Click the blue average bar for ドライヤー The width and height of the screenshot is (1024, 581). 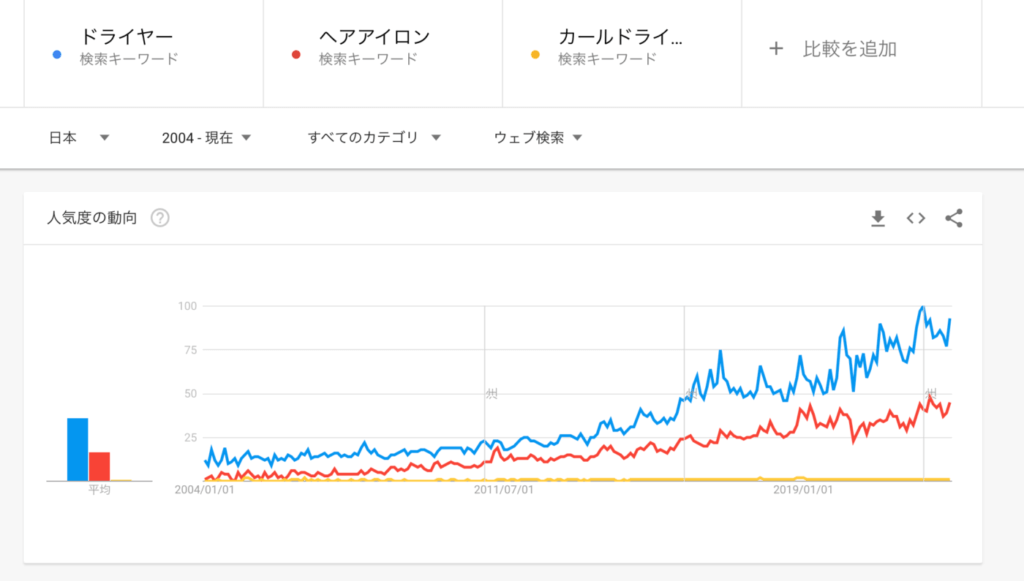77,450
